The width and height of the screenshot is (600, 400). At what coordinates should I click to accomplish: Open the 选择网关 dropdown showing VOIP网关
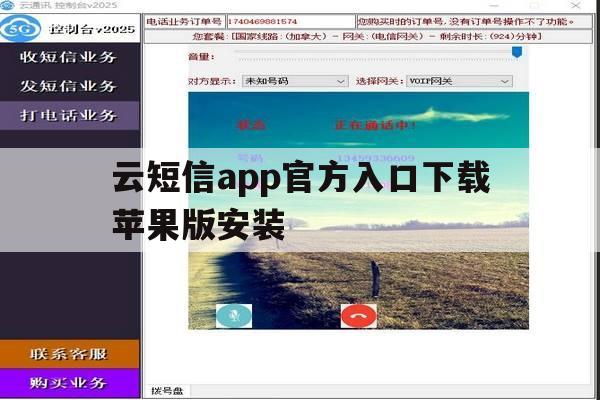459,81
